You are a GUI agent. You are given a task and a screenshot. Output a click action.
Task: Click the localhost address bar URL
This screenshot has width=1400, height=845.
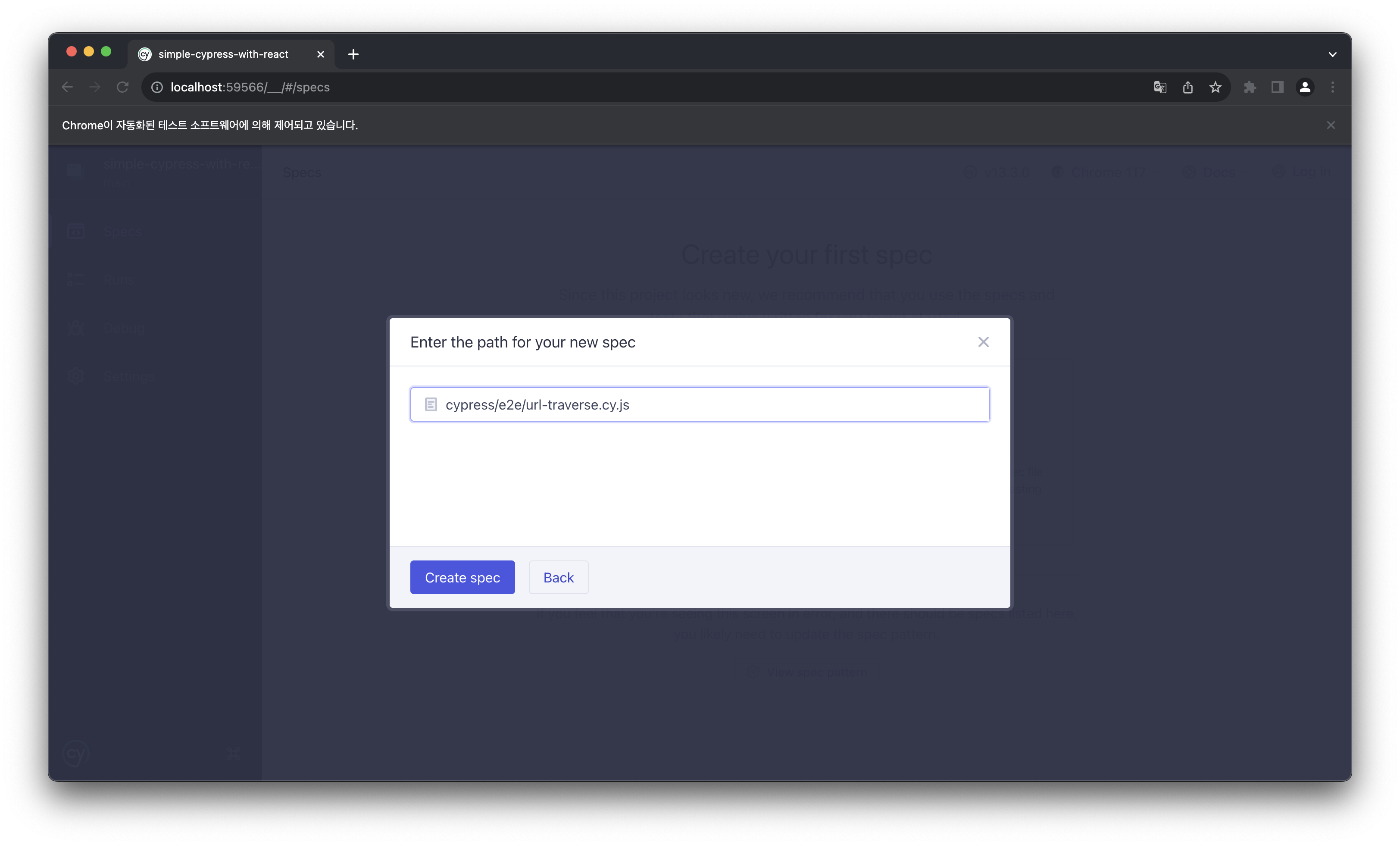pyautogui.click(x=250, y=87)
